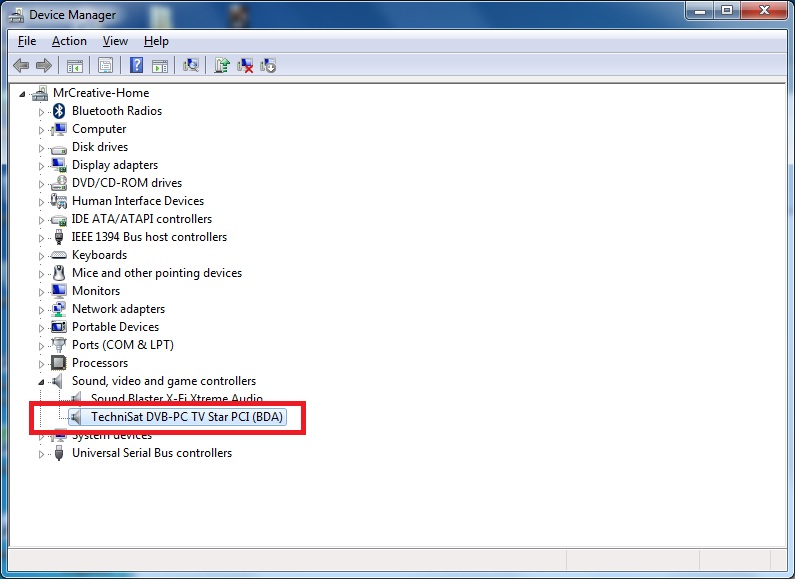The width and height of the screenshot is (796, 581).
Task: Collapse the MrCreative-Home root node
Action: coord(25,93)
